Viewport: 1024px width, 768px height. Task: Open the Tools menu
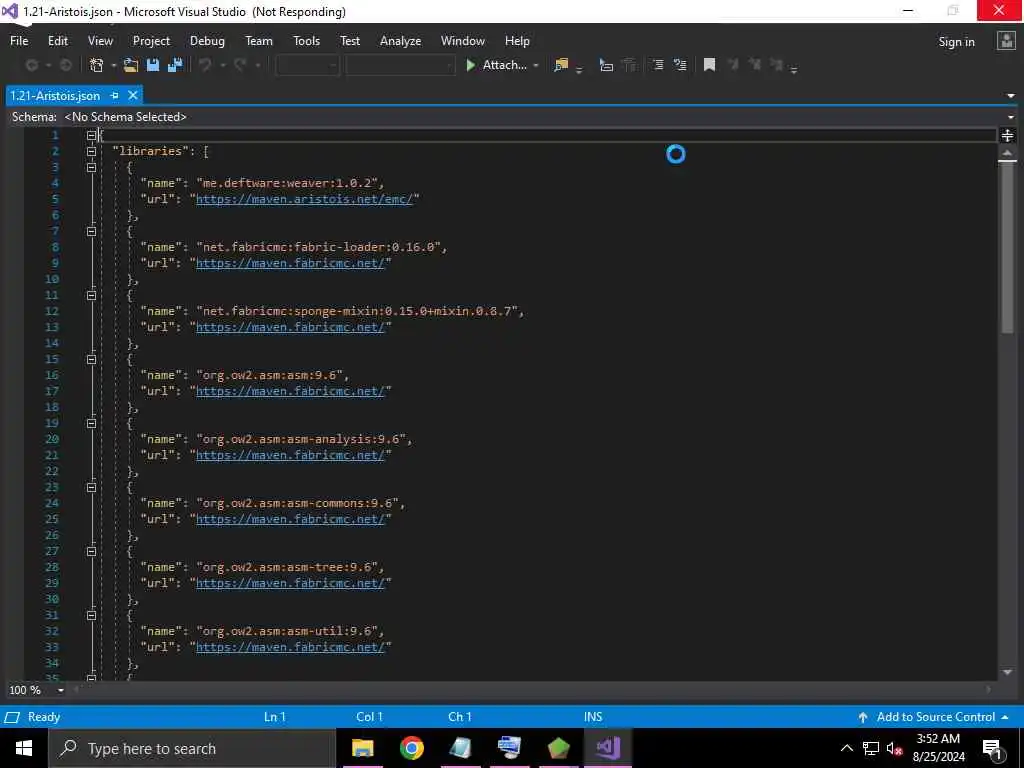tap(306, 40)
